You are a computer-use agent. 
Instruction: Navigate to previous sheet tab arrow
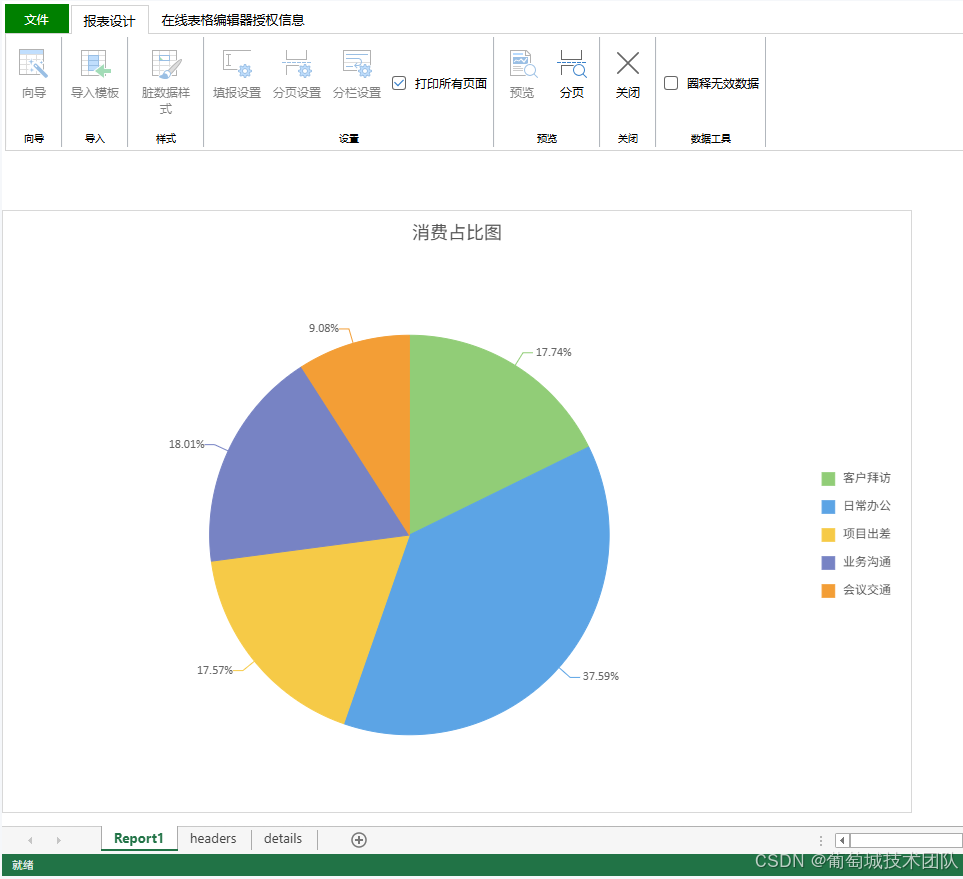[x=30, y=840]
